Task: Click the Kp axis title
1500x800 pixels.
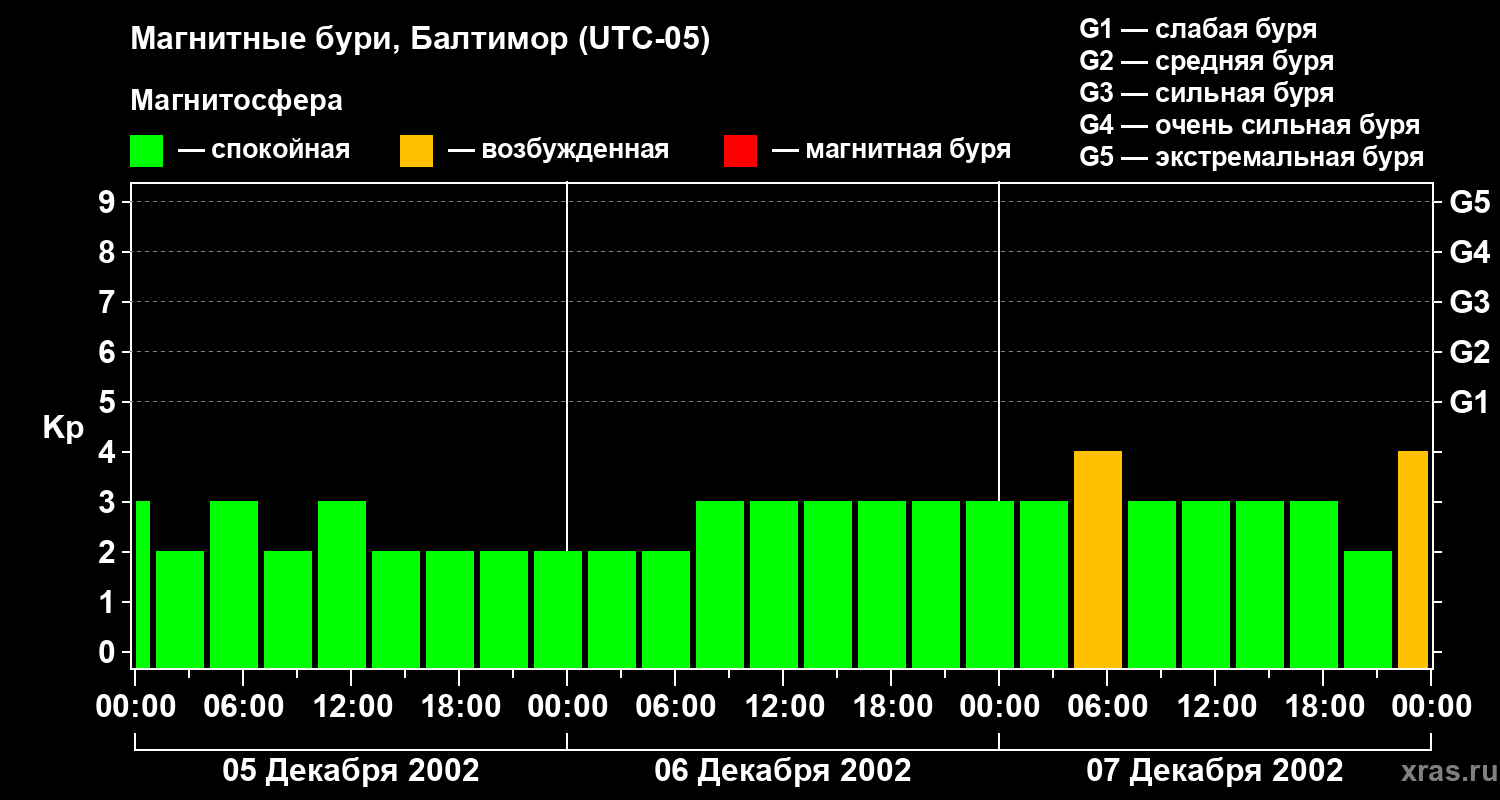Action: pyautogui.click(x=63, y=428)
